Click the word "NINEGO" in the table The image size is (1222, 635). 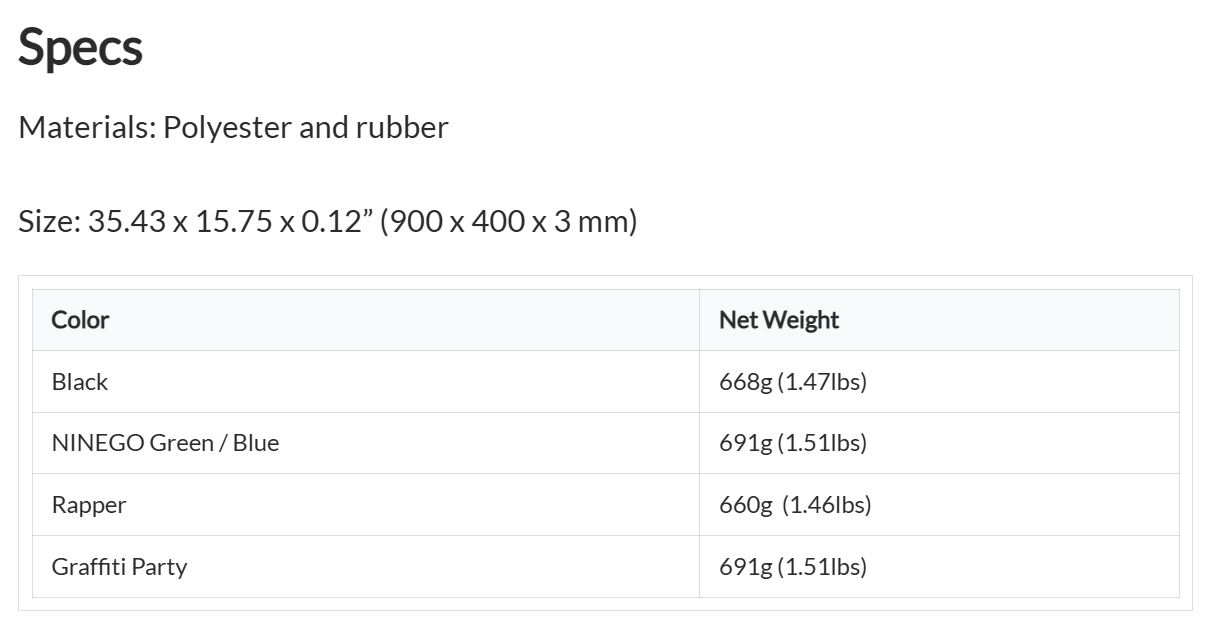coord(97,443)
